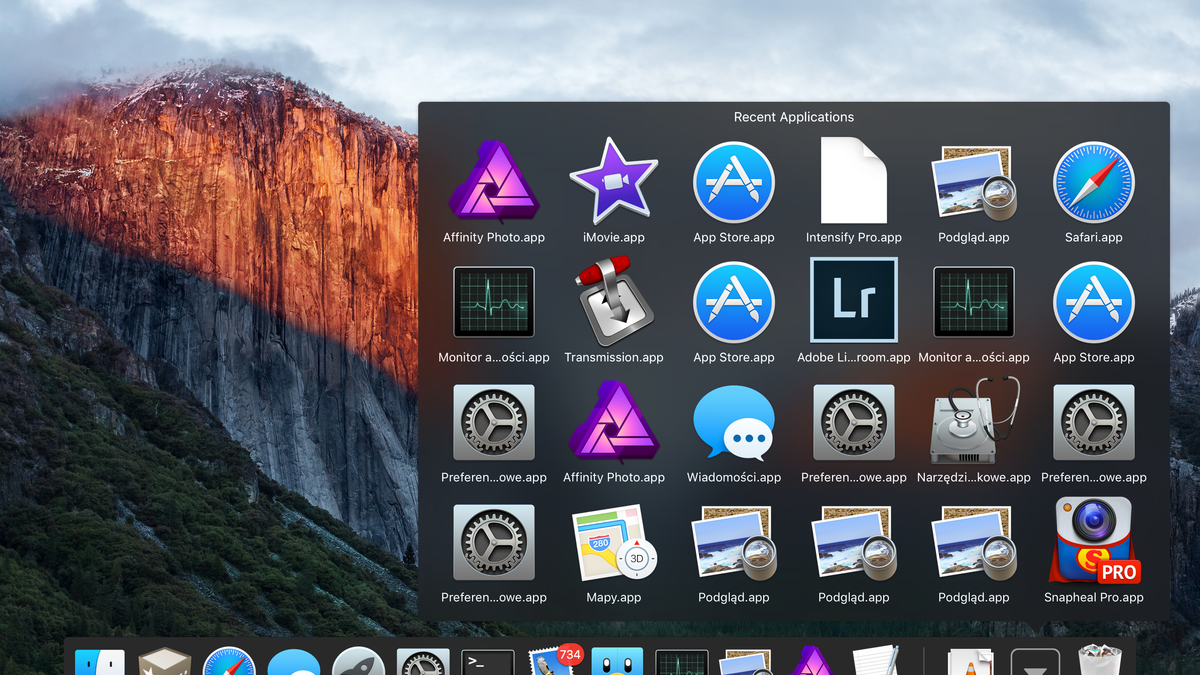Open Preferen...owe.app beside Mapy.app
The height and width of the screenshot is (675, 1200).
pyautogui.click(x=494, y=541)
